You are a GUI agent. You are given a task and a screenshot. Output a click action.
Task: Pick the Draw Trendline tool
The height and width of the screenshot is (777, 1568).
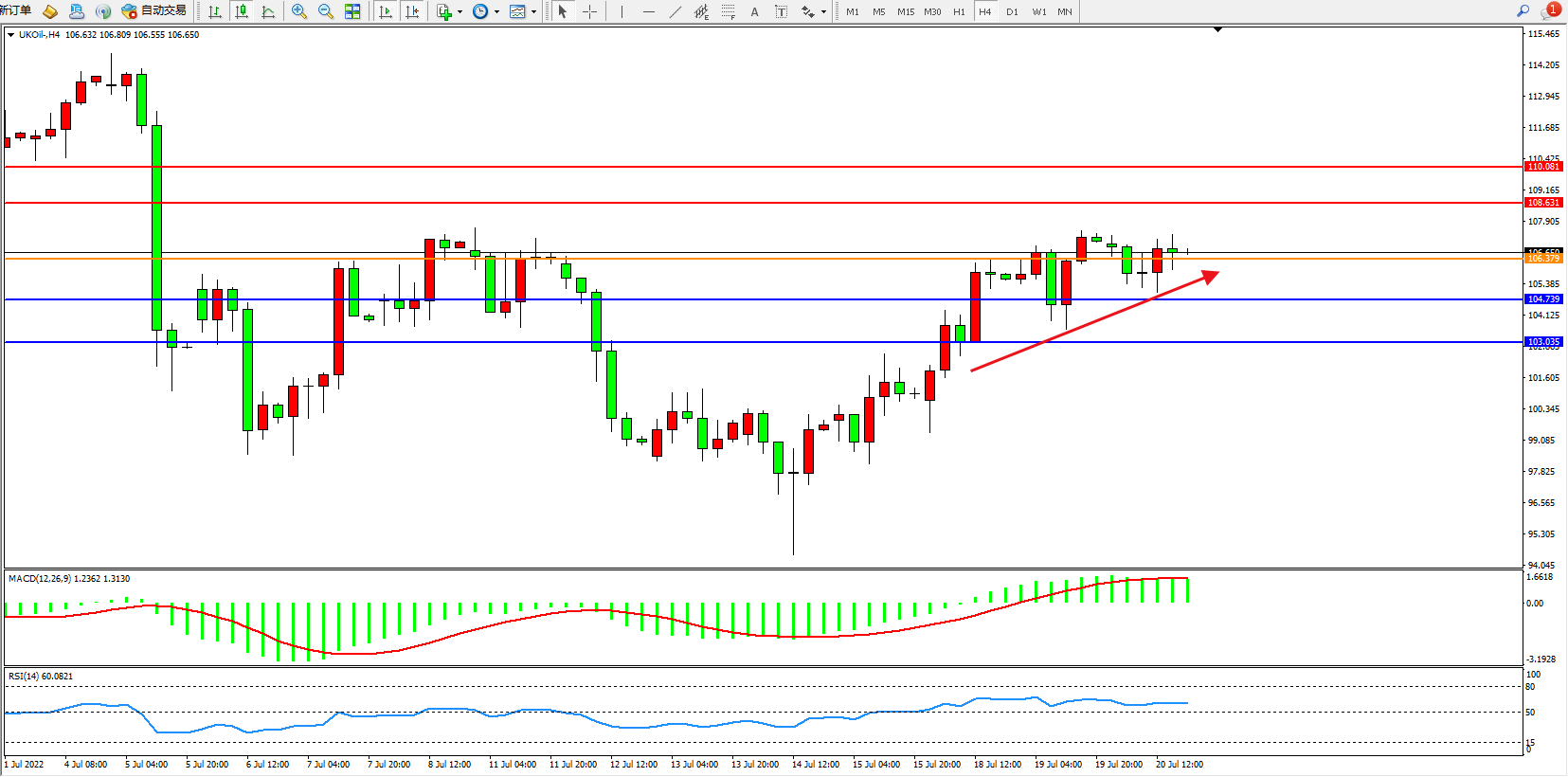pyautogui.click(x=675, y=11)
